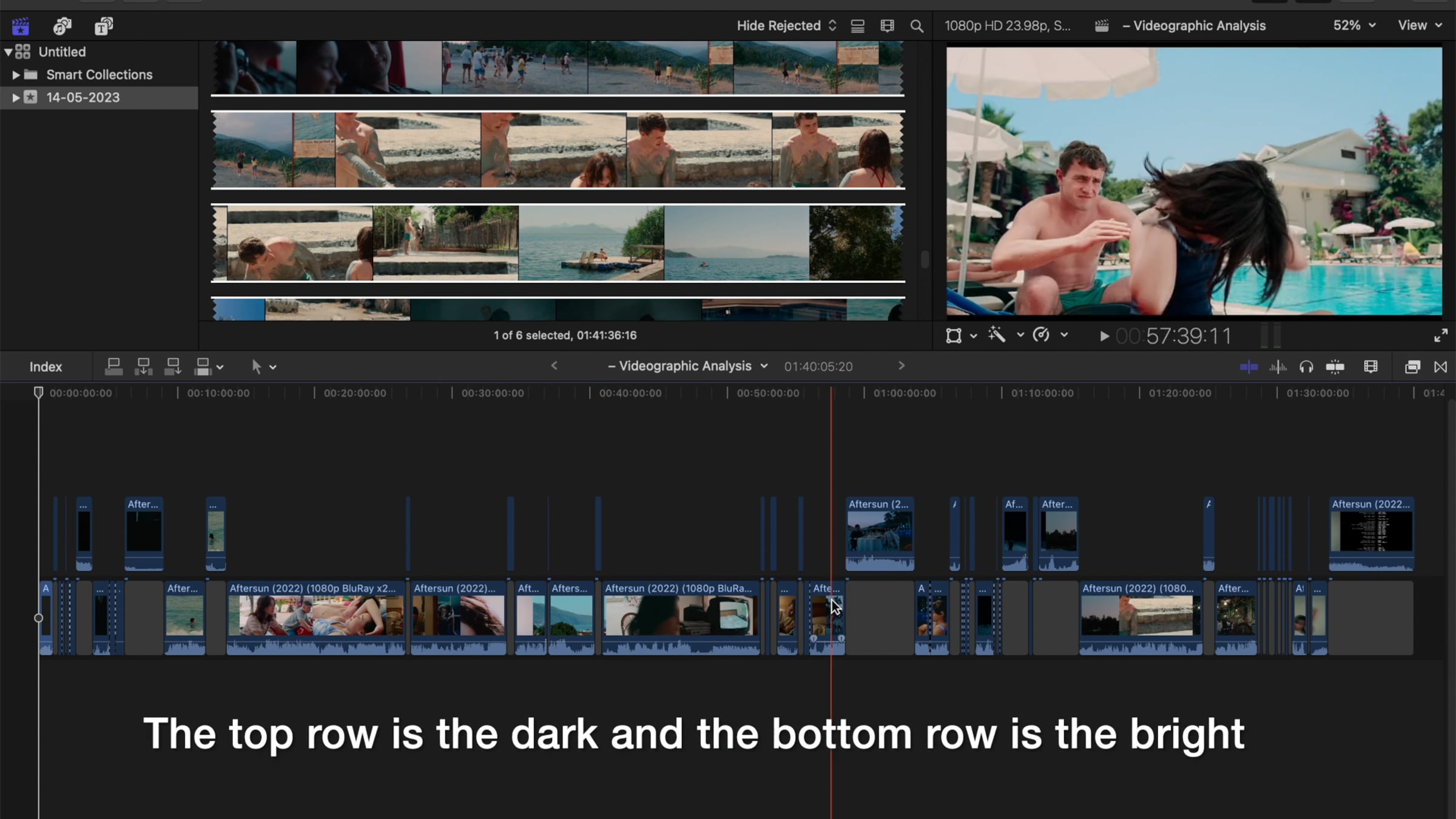This screenshot has height=819, width=1456.
Task: Expand the Smart Collections folder
Action: click(x=16, y=75)
